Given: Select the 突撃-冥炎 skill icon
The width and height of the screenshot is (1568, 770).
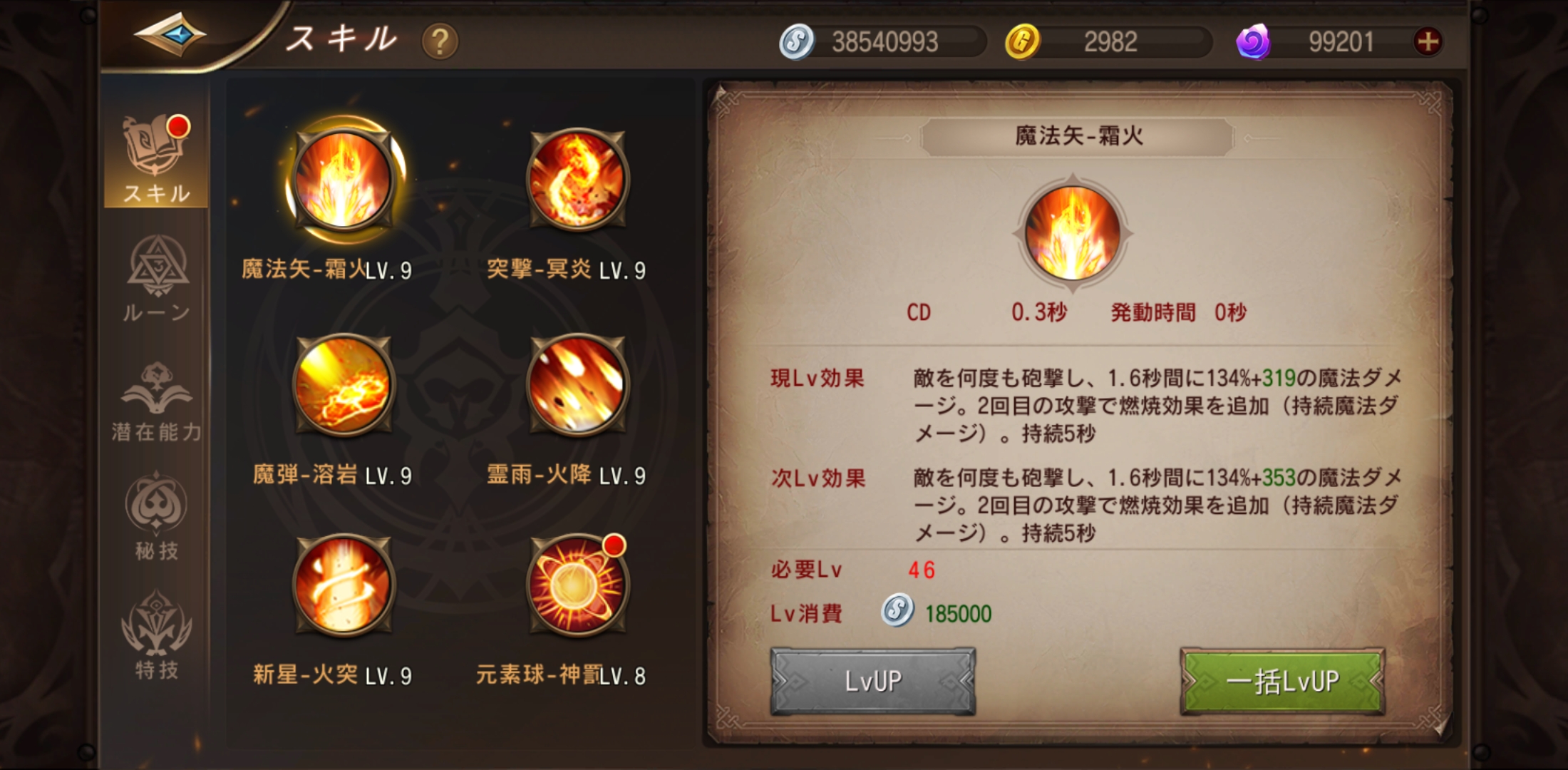Looking at the screenshot, I should click(x=577, y=180).
